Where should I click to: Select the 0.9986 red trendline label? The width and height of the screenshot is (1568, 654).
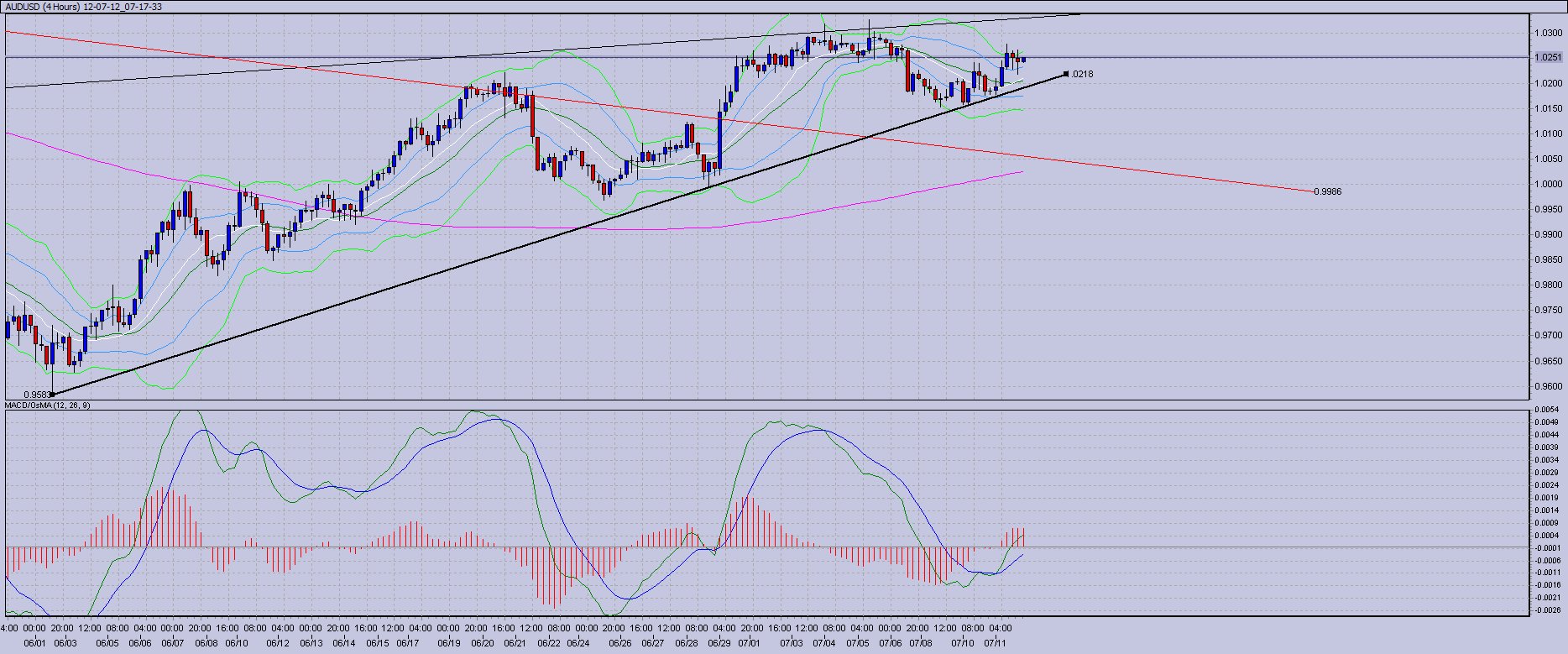(x=1328, y=191)
